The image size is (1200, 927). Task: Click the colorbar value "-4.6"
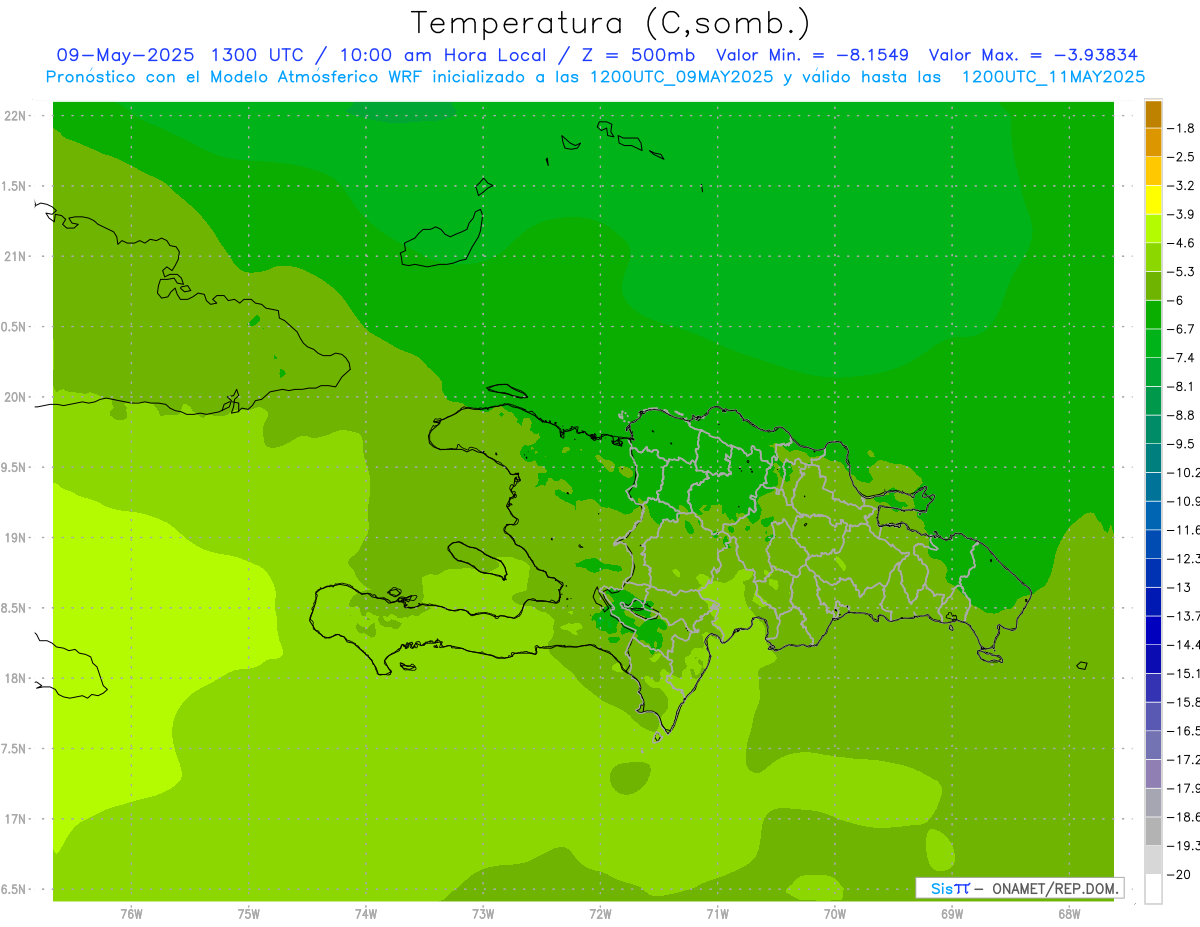[x=1182, y=243]
